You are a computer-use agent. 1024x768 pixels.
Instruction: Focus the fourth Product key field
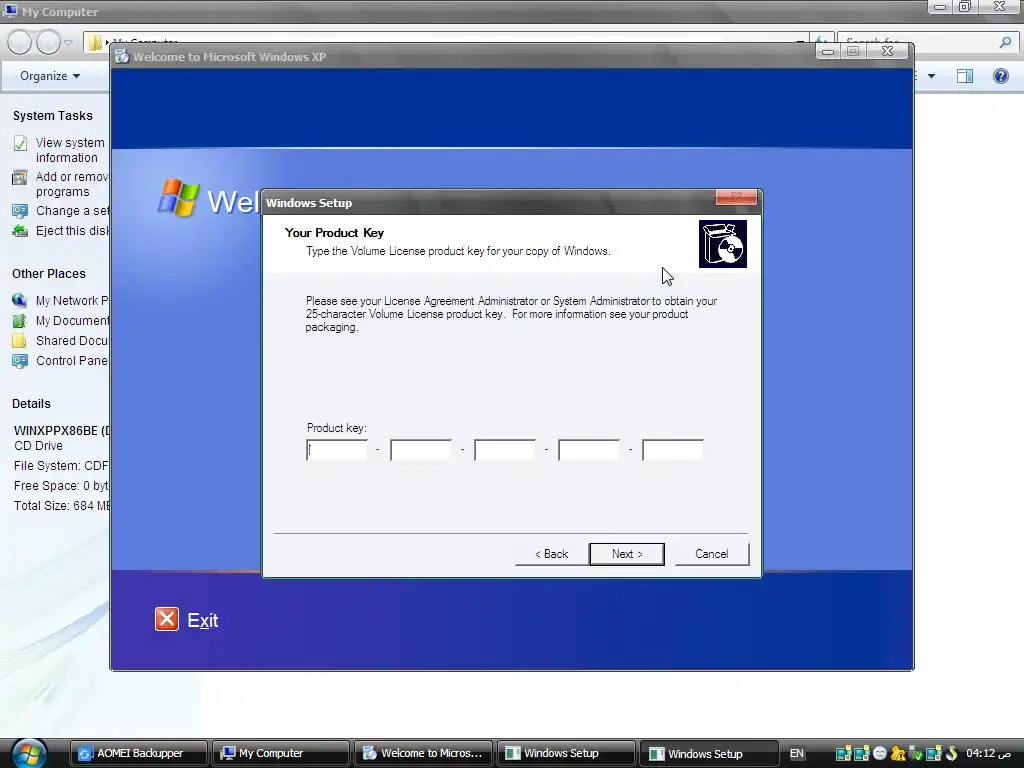[589, 450]
